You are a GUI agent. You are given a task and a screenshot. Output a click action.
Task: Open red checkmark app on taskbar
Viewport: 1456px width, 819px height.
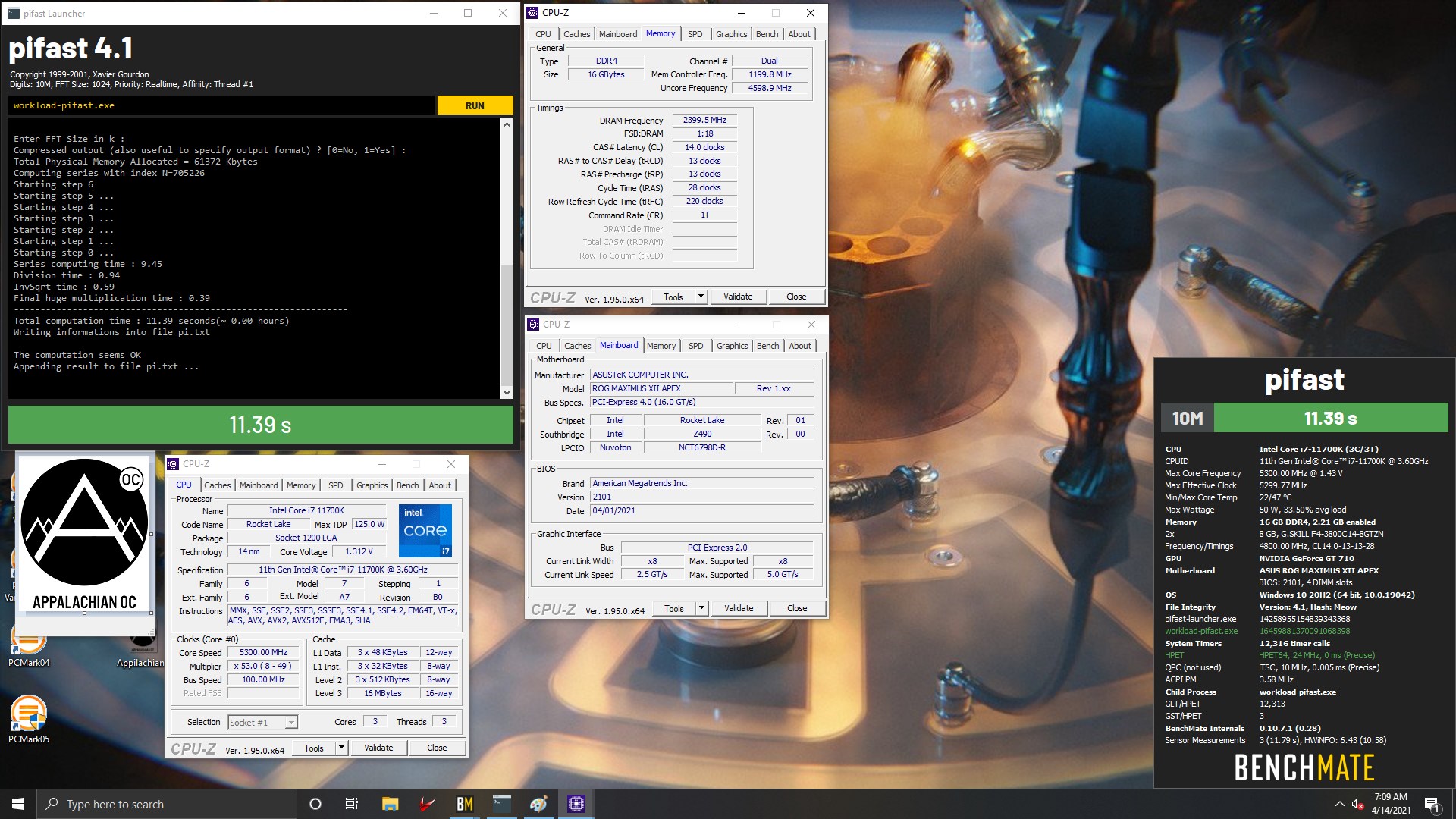tap(427, 804)
